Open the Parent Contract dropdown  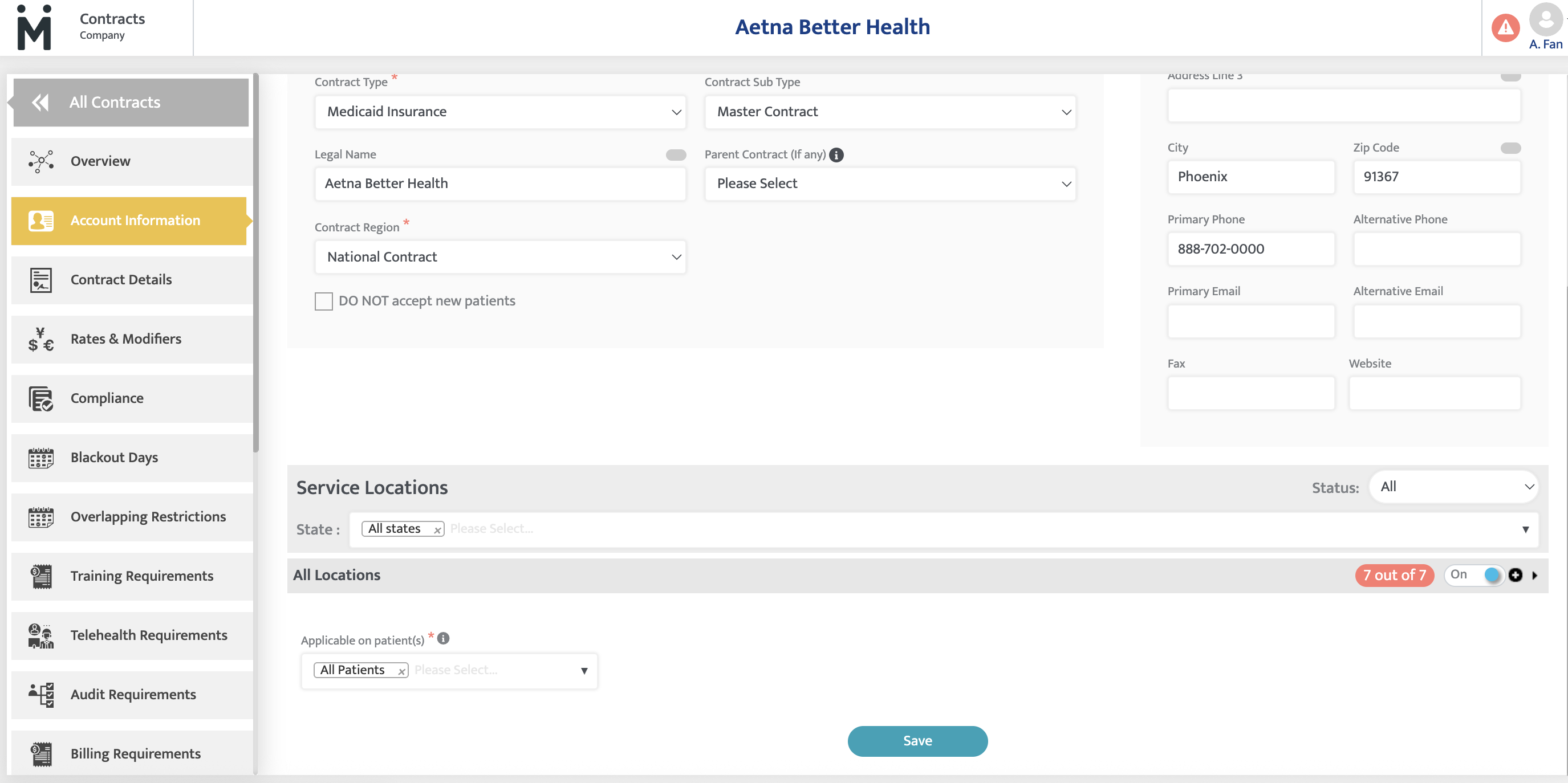pyautogui.click(x=890, y=183)
